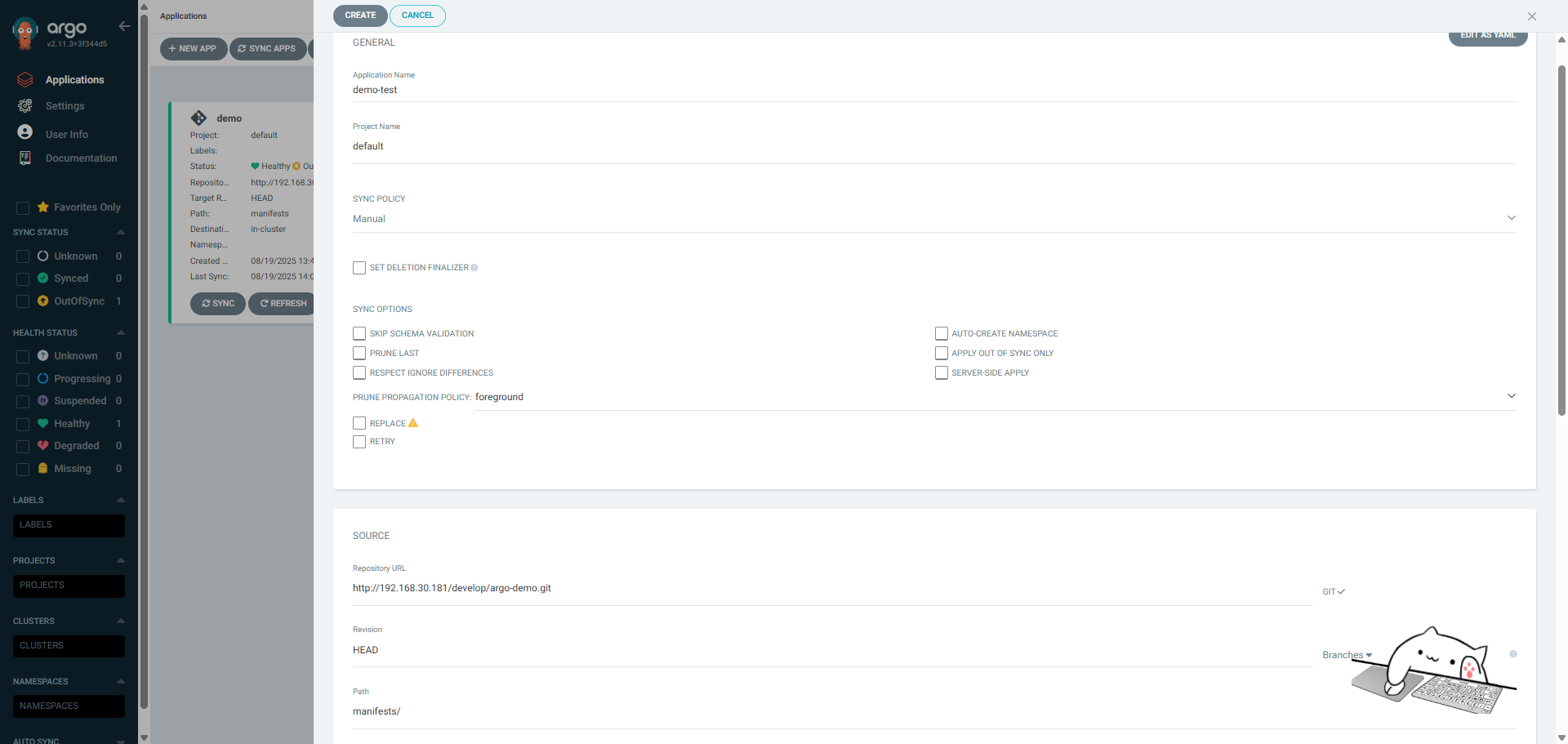This screenshot has height=744, width=1568.
Task: Collapse the Projects filter section
Action: pyautogui.click(x=121, y=560)
